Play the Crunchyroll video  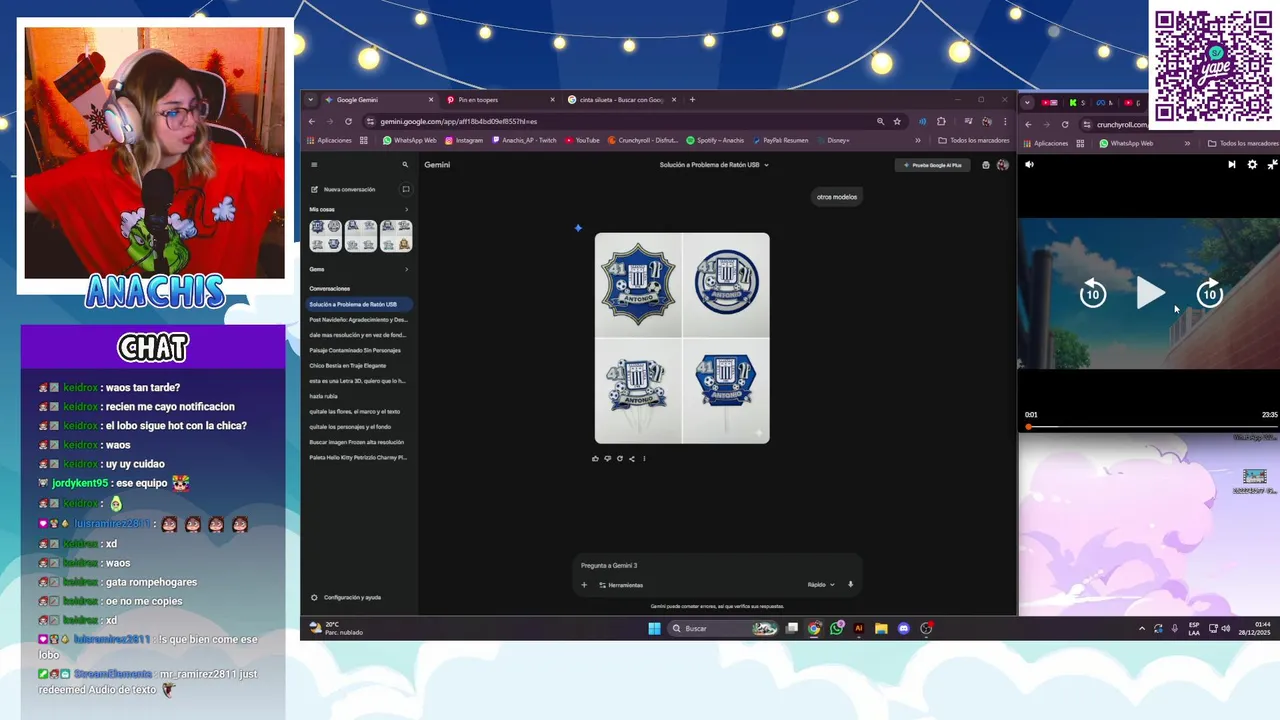(x=1151, y=294)
